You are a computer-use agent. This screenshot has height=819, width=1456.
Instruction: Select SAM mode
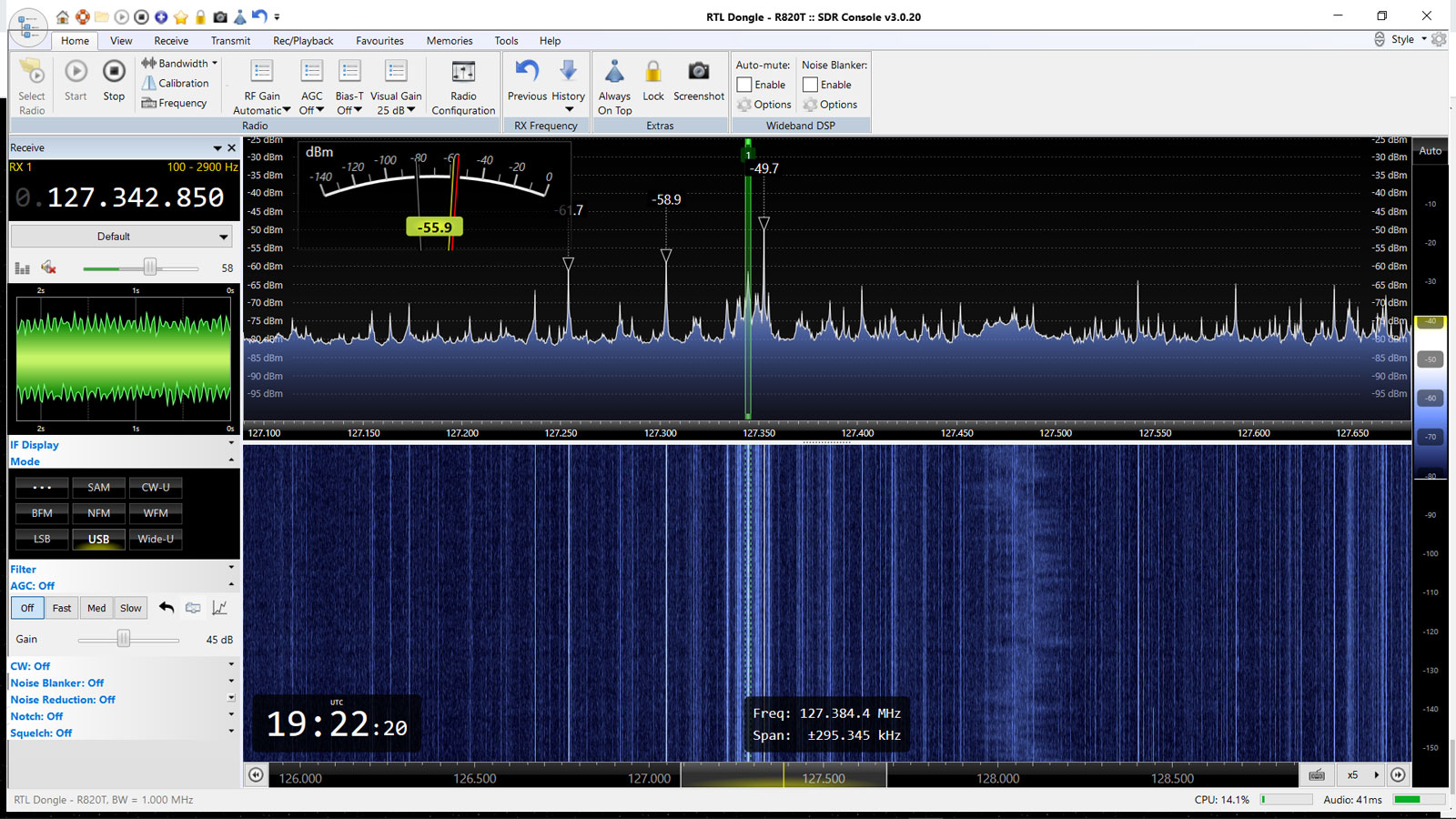[x=98, y=487]
